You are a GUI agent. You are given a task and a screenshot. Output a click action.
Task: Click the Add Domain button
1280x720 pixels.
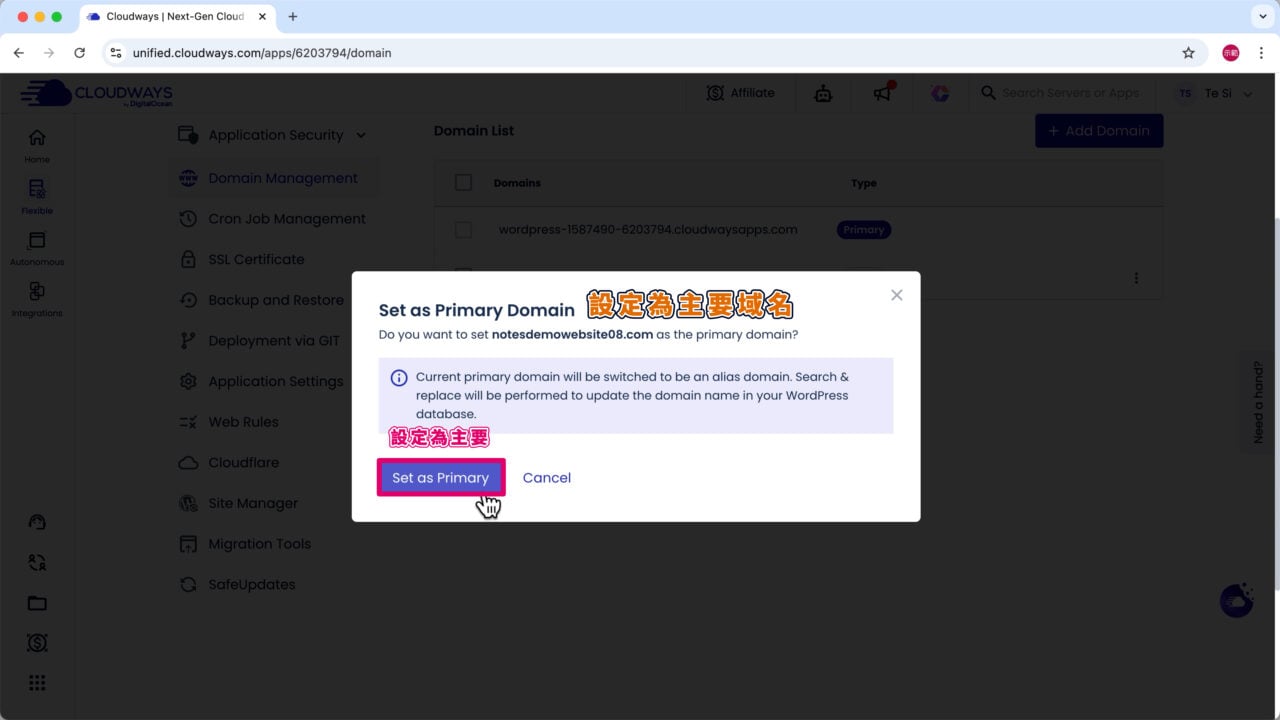pyautogui.click(x=1098, y=131)
